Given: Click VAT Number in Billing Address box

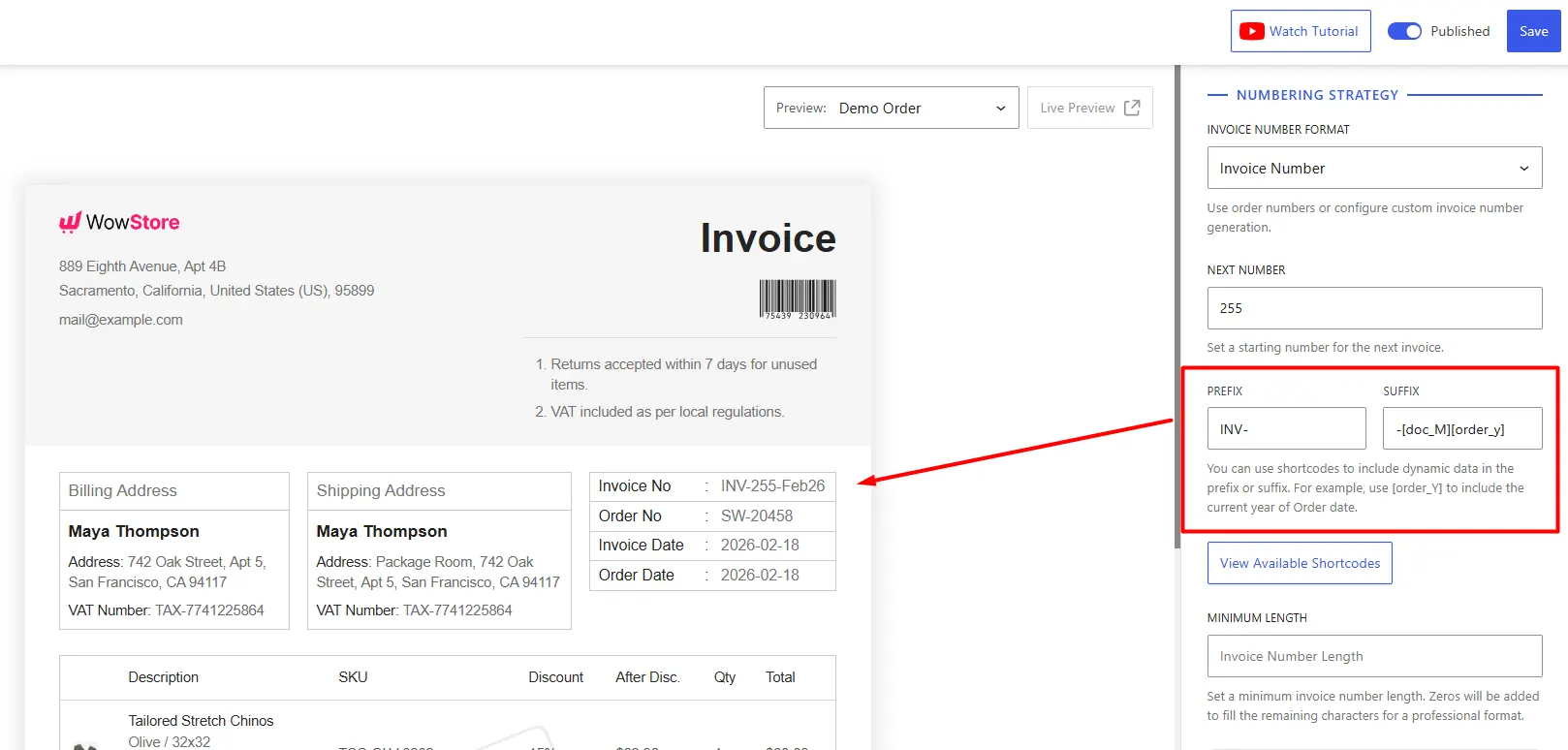Looking at the screenshot, I should (x=166, y=610).
